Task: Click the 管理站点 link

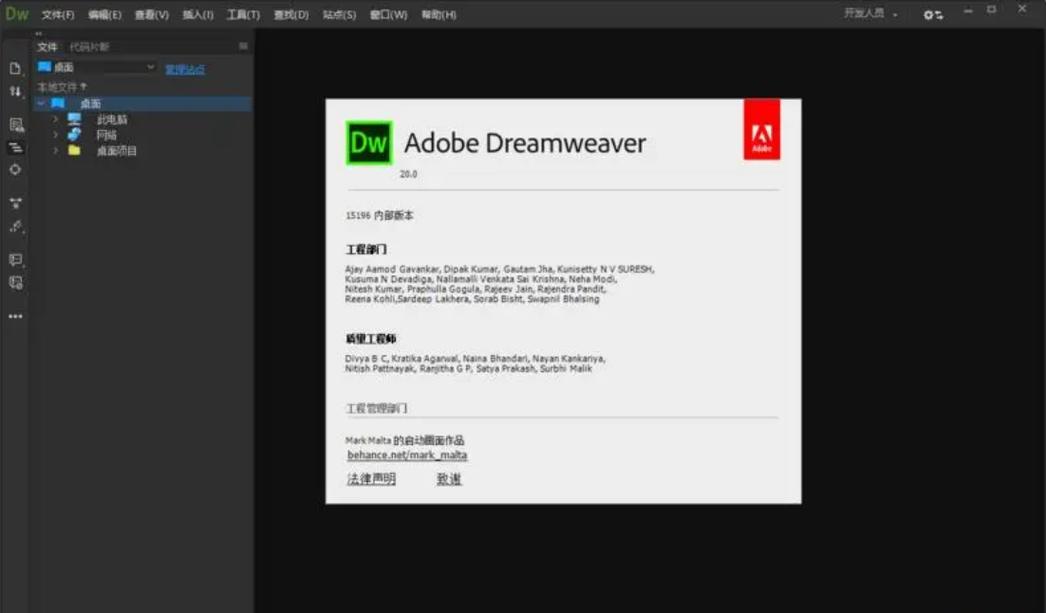Action: 184,69
